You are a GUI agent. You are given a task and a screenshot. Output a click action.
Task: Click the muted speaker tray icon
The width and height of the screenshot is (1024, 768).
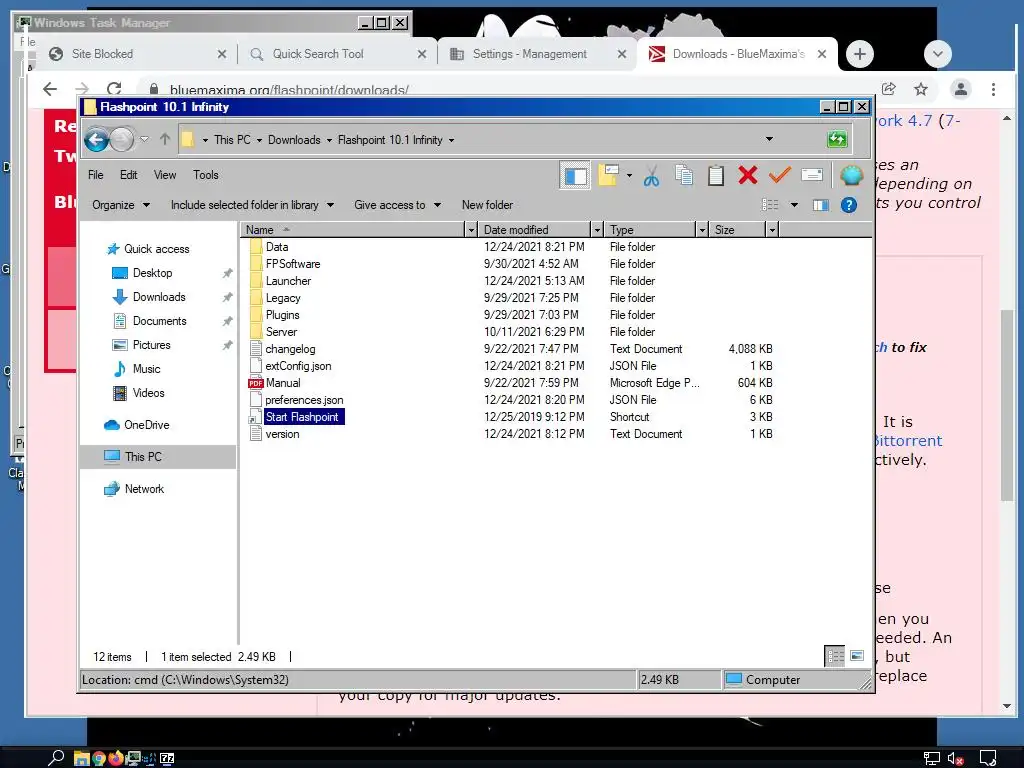pos(955,758)
